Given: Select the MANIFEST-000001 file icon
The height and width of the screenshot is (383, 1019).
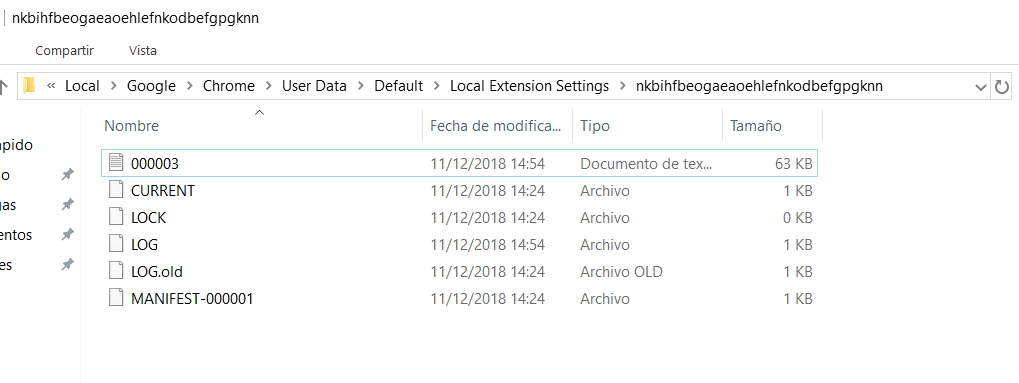Looking at the screenshot, I should 116,298.
